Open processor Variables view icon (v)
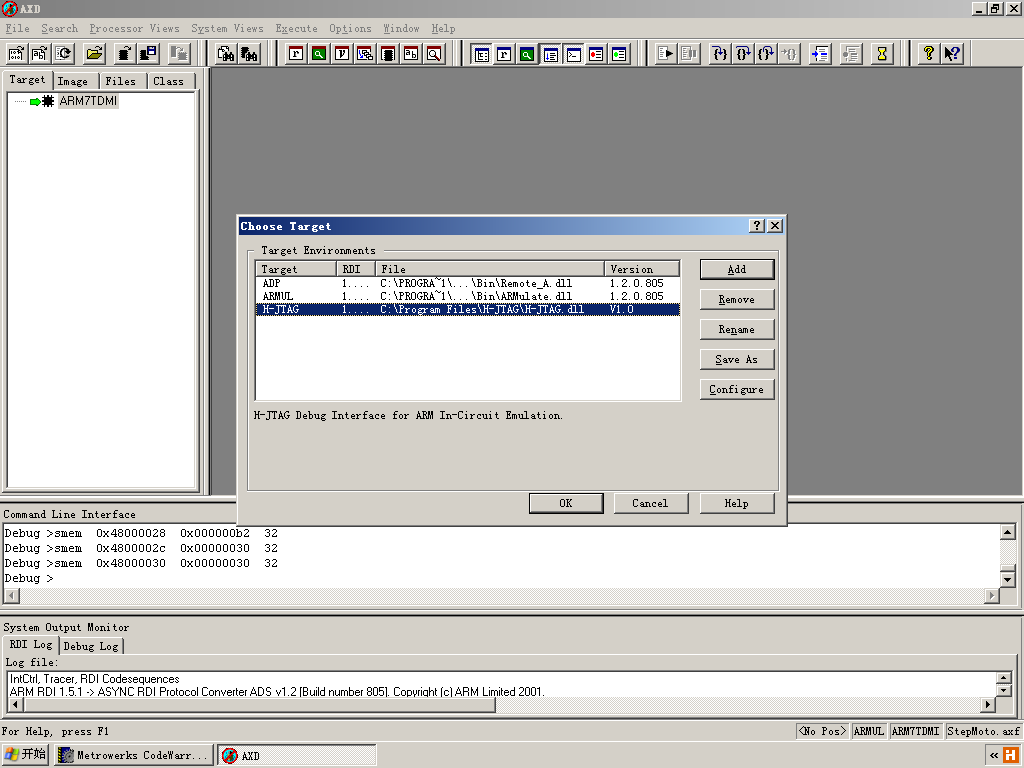 click(342, 54)
